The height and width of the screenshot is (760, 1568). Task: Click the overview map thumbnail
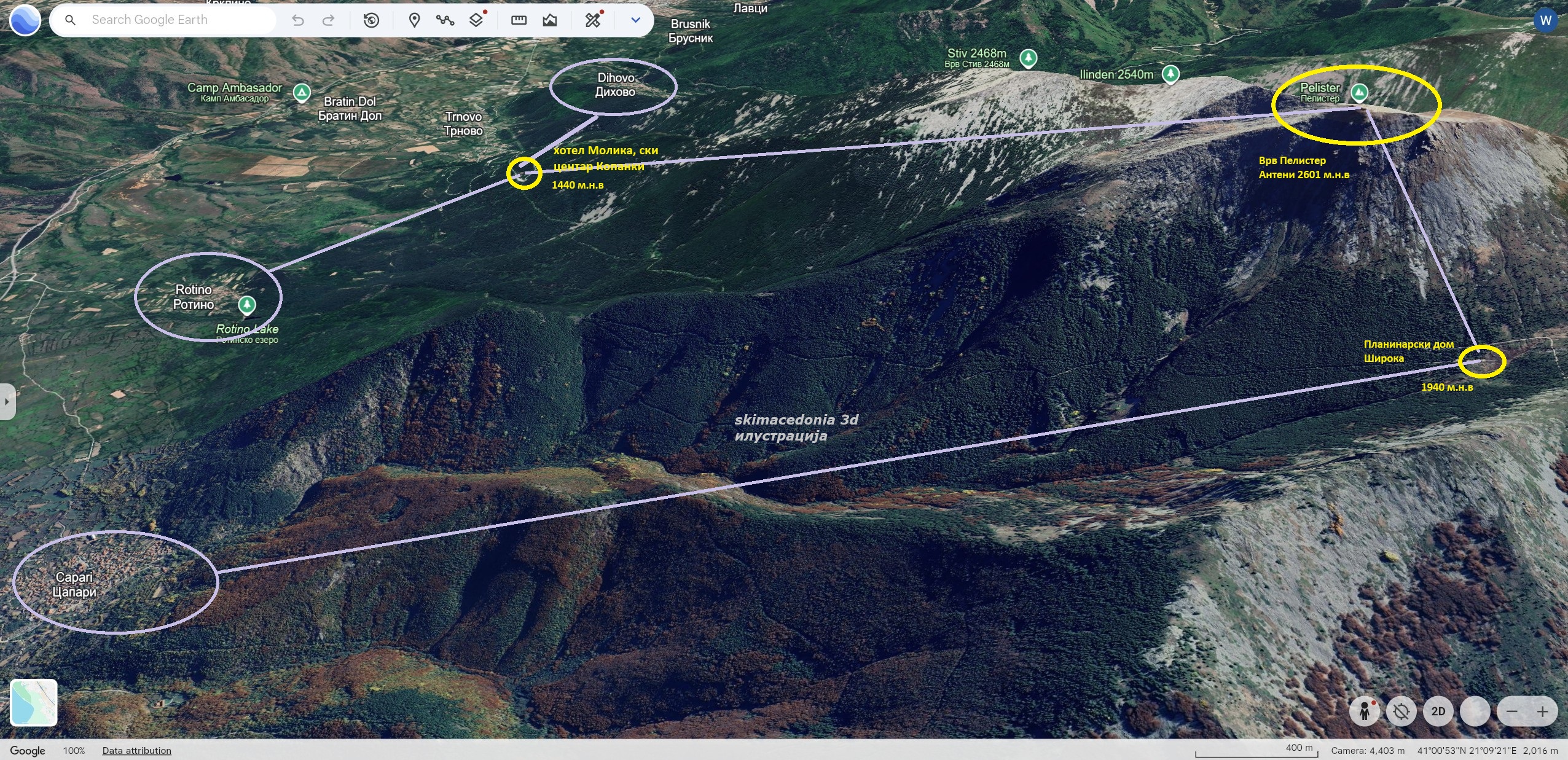pos(34,702)
